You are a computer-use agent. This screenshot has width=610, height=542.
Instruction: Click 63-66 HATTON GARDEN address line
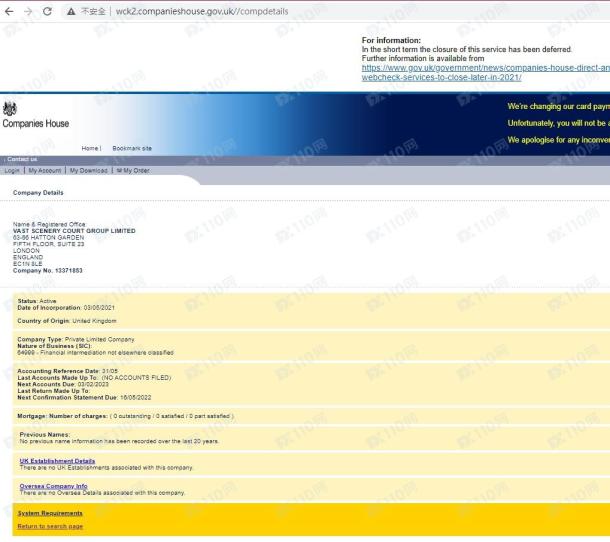point(49,237)
